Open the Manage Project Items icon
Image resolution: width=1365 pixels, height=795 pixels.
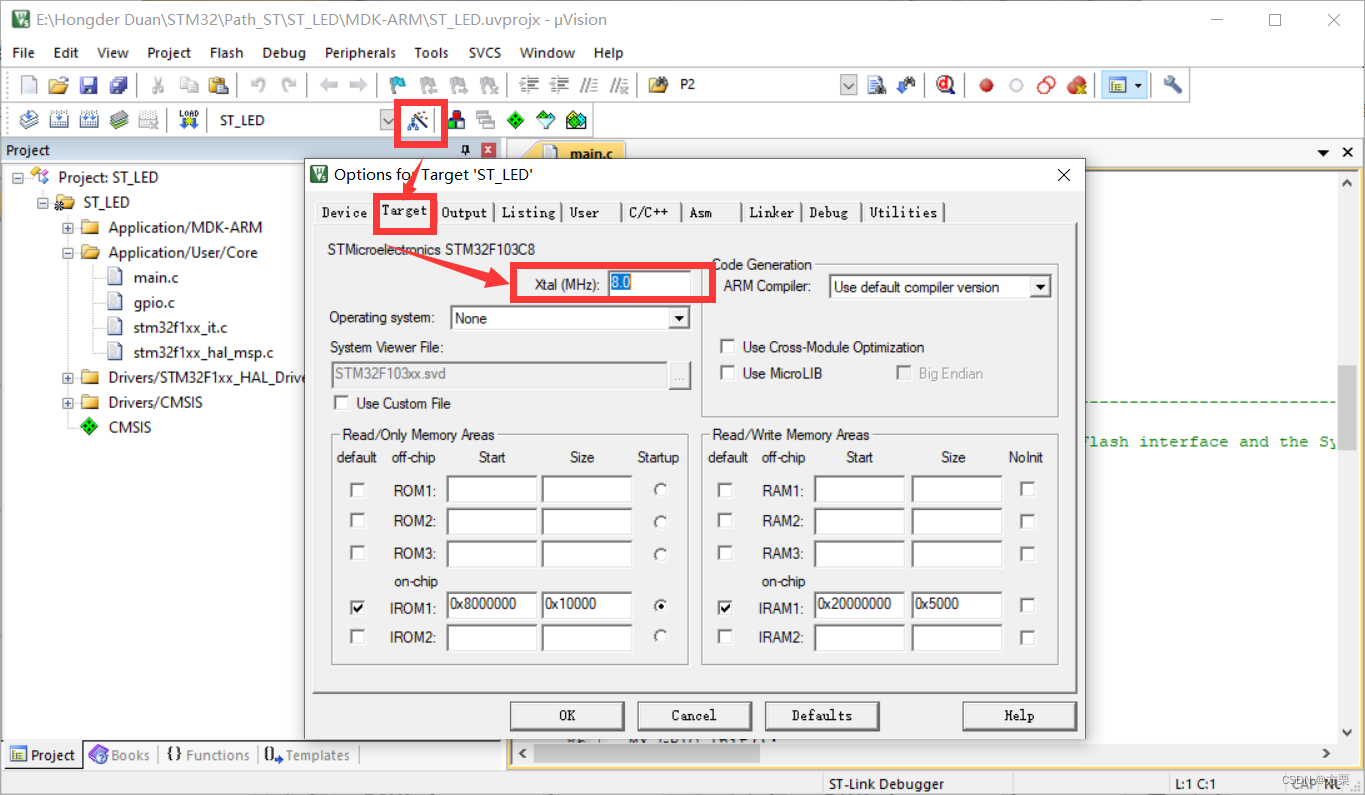tap(456, 120)
